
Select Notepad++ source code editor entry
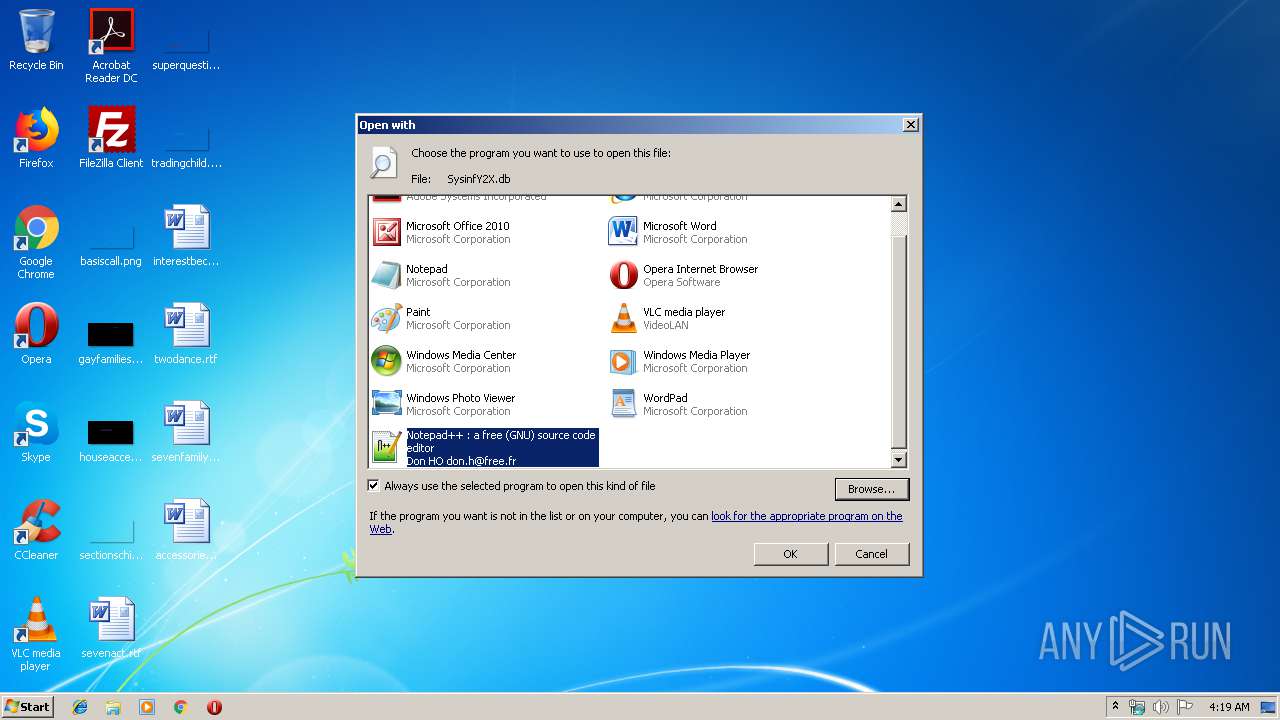tap(485, 448)
